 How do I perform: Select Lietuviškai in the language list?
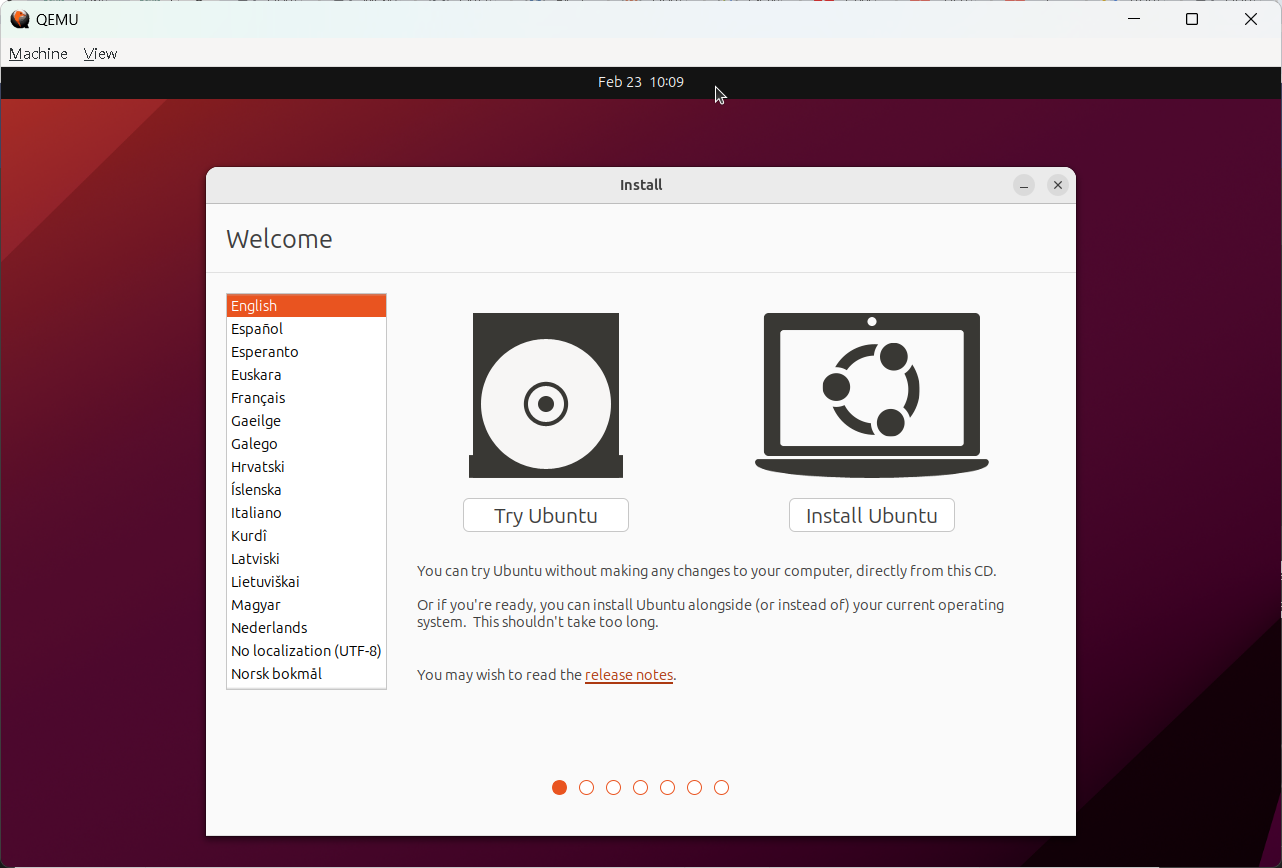click(306, 582)
